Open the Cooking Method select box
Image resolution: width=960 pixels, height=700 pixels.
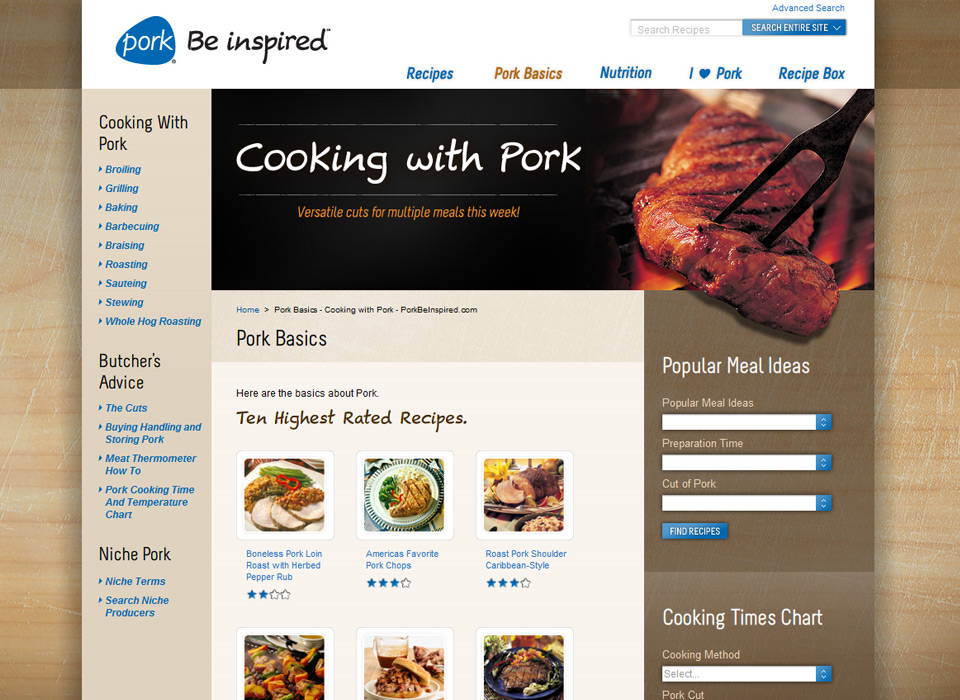(x=746, y=674)
